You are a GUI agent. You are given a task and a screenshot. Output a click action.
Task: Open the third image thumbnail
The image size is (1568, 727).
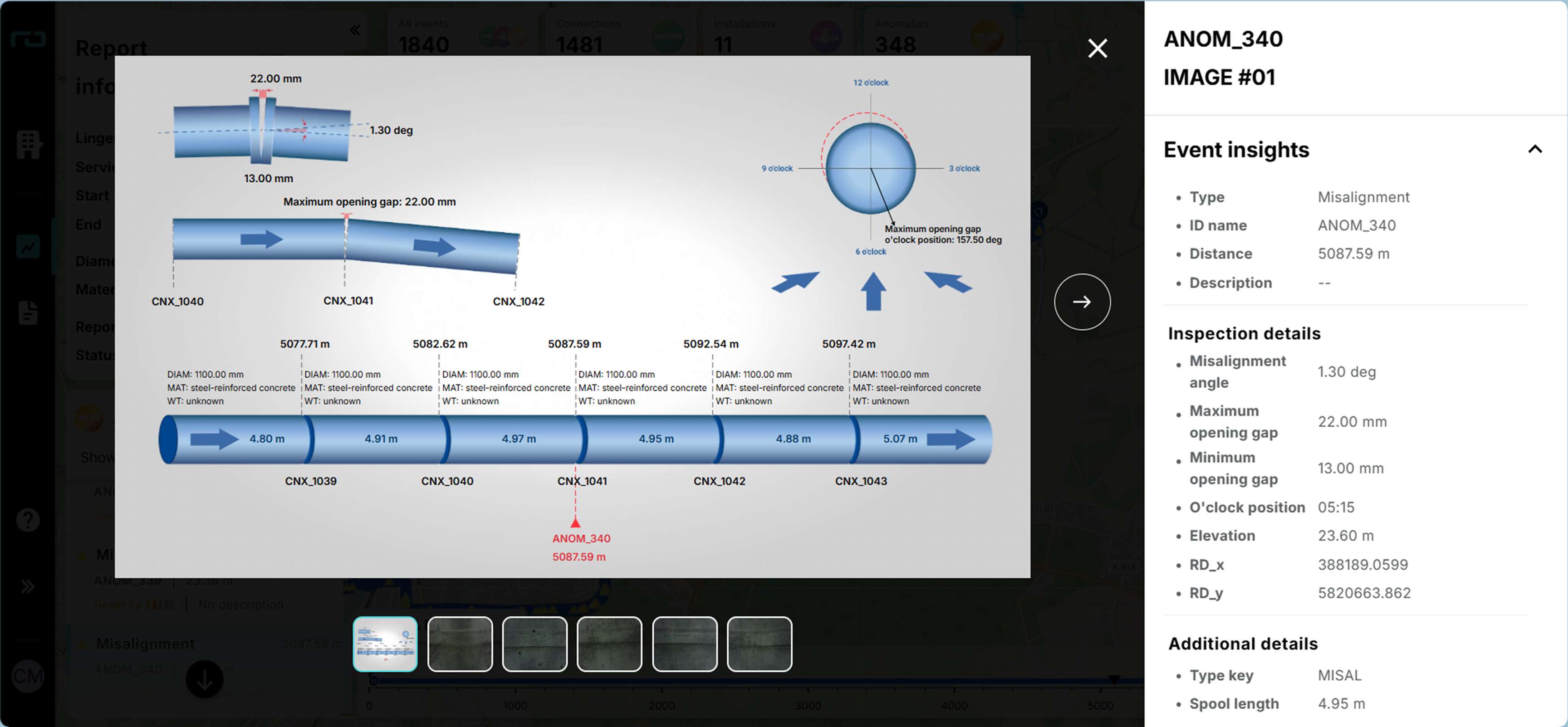[x=534, y=644]
